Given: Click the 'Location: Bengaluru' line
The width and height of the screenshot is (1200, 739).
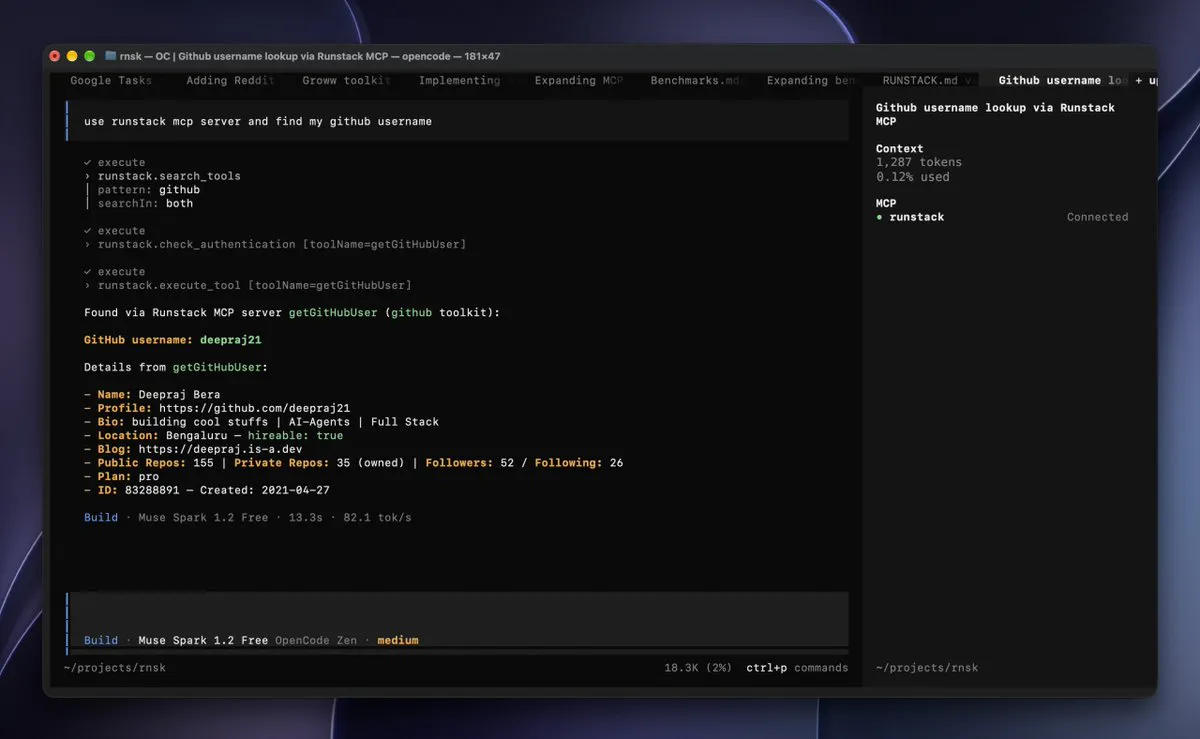Looking at the screenshot, I should point(213,436).
